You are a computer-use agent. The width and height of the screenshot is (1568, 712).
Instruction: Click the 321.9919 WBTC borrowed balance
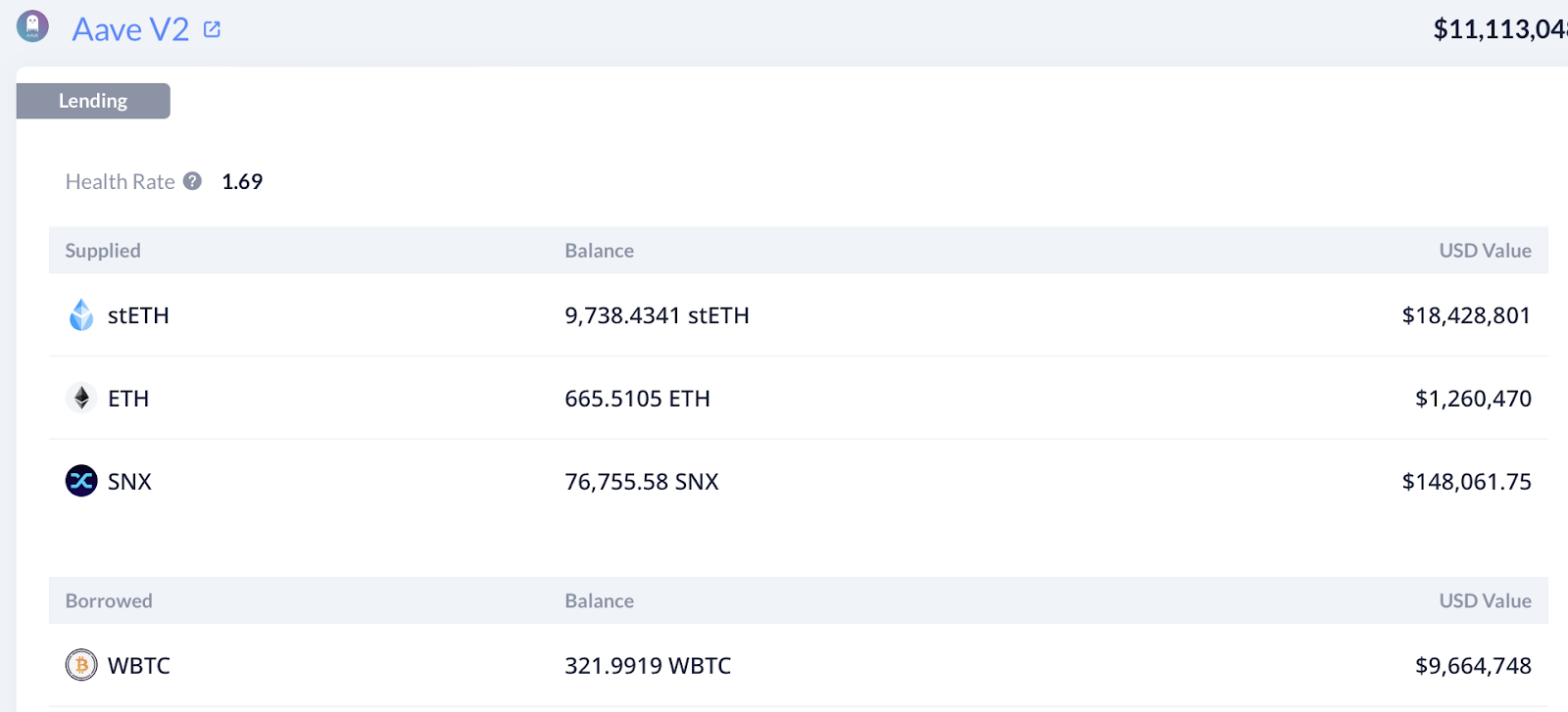648,666
